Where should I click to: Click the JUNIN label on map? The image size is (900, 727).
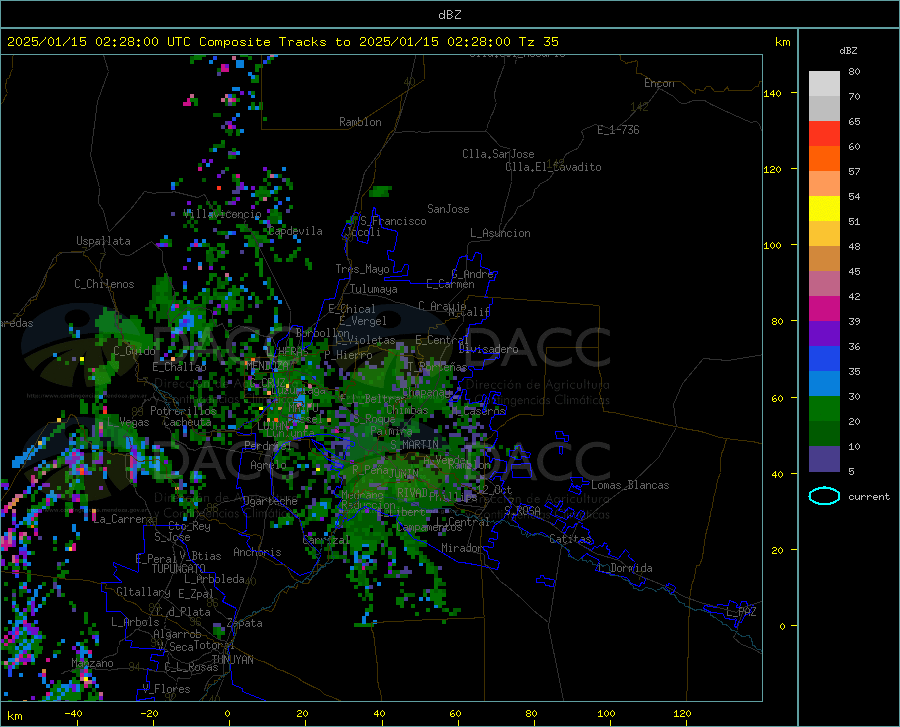click(x=404, y=474)
